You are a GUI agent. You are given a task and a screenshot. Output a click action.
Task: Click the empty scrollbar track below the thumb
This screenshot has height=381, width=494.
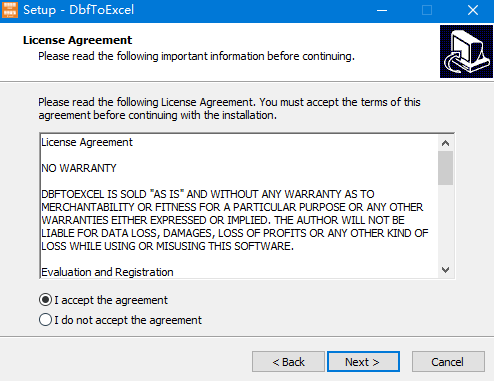point(445,223)
